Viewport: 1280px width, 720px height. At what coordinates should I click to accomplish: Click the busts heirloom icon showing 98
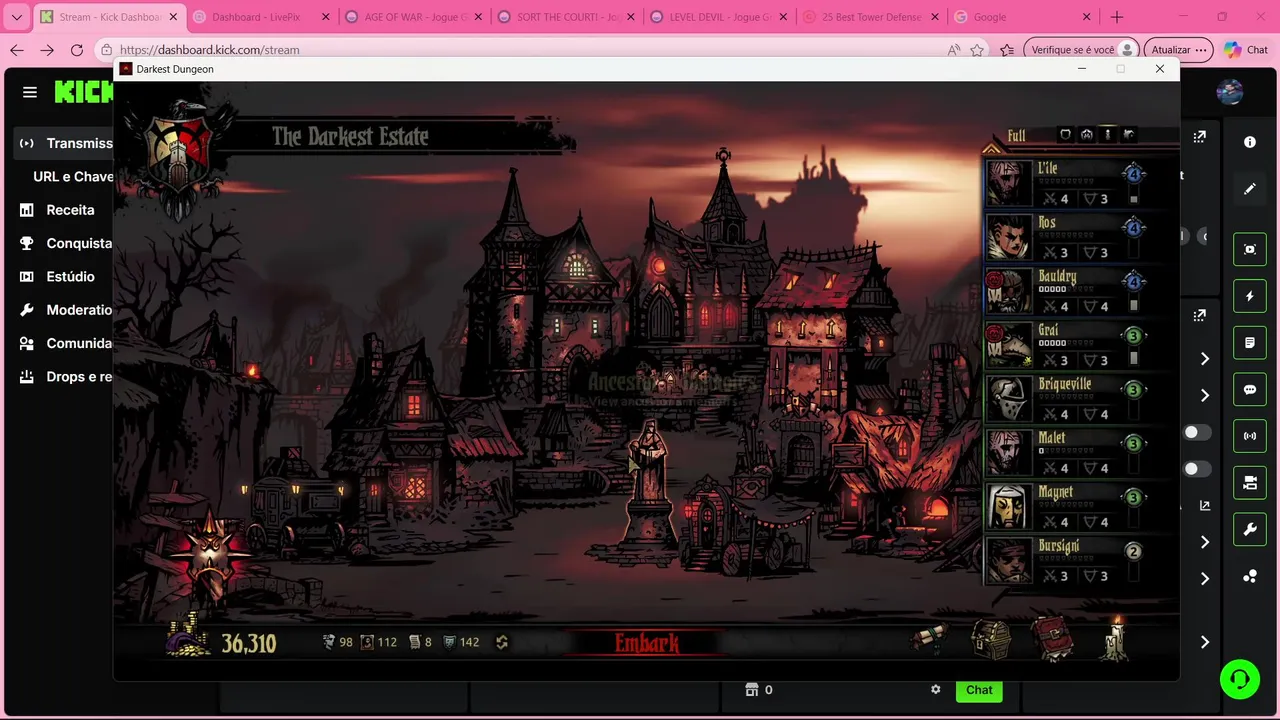click(329, 642)
